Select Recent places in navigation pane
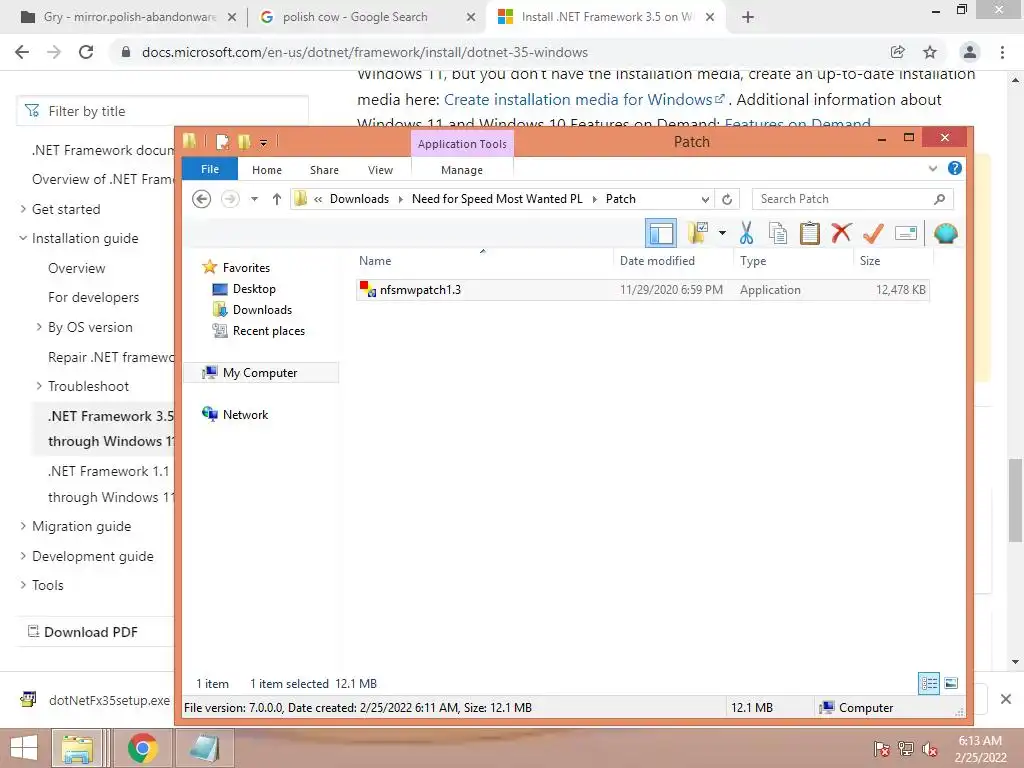This screenshot has width=1024, height=768. (x=268, y=331)
